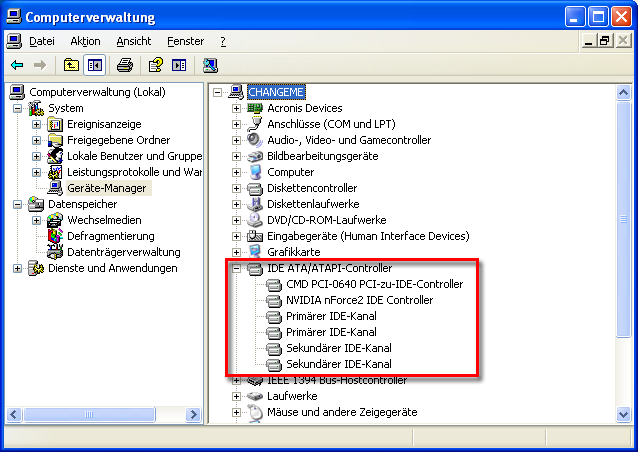Click the print toolbar icon
638x452 pixels.
(x=125, y=65)
